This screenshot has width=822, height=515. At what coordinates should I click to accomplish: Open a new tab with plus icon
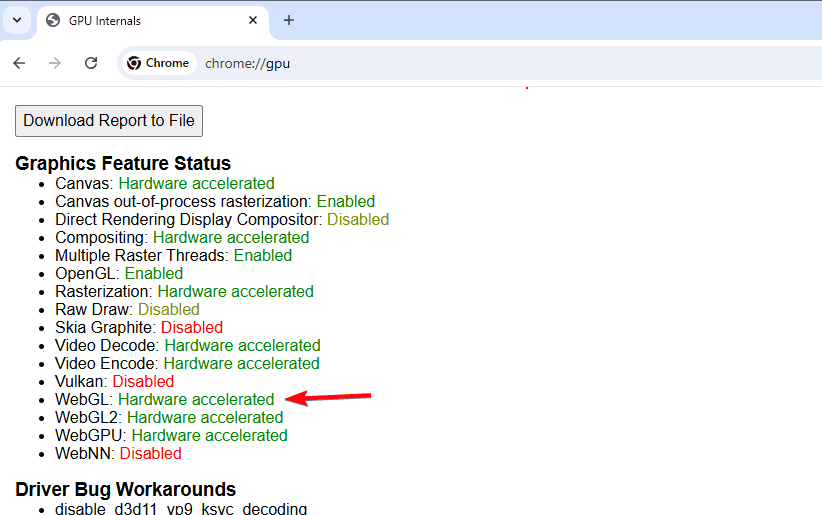point(289,20)
